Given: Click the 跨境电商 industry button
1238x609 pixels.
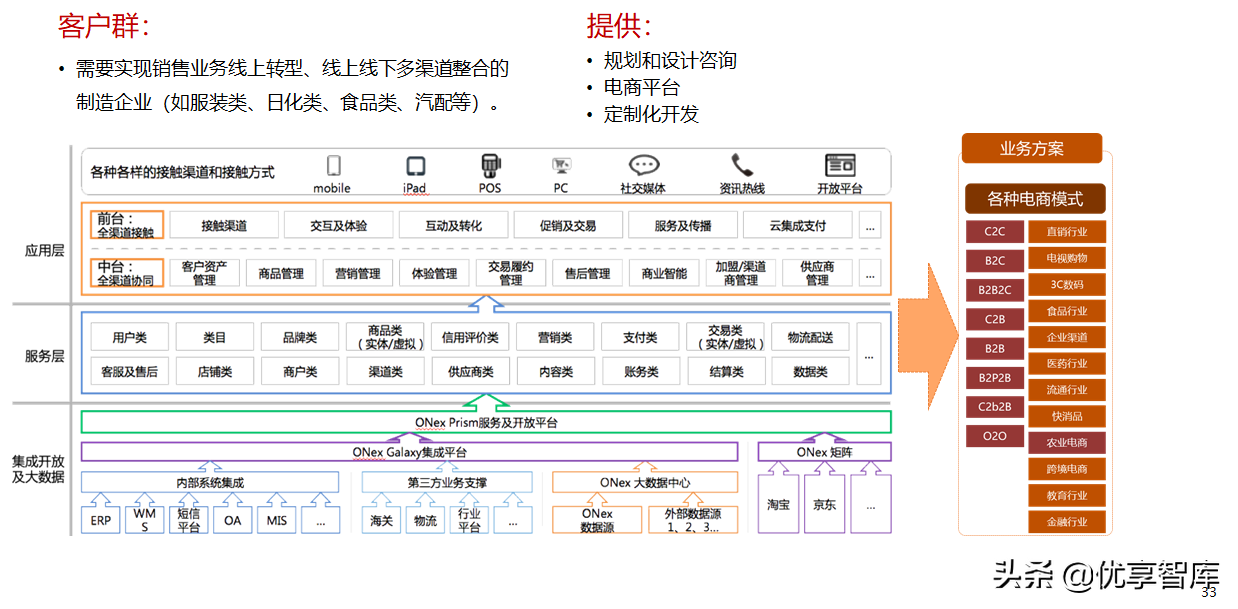Looking at the screenshot, I should point(1067,469).
